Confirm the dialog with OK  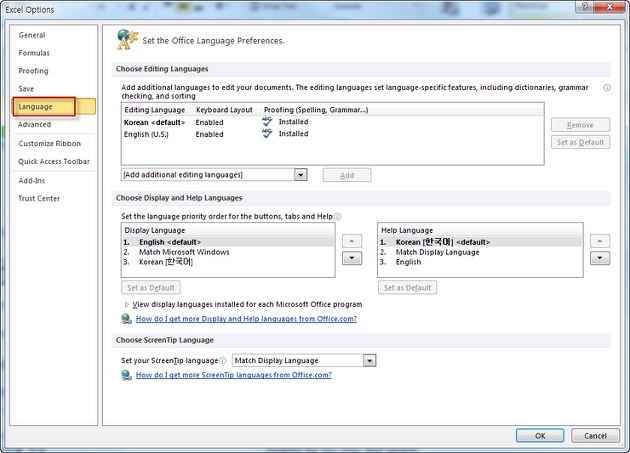540,436
